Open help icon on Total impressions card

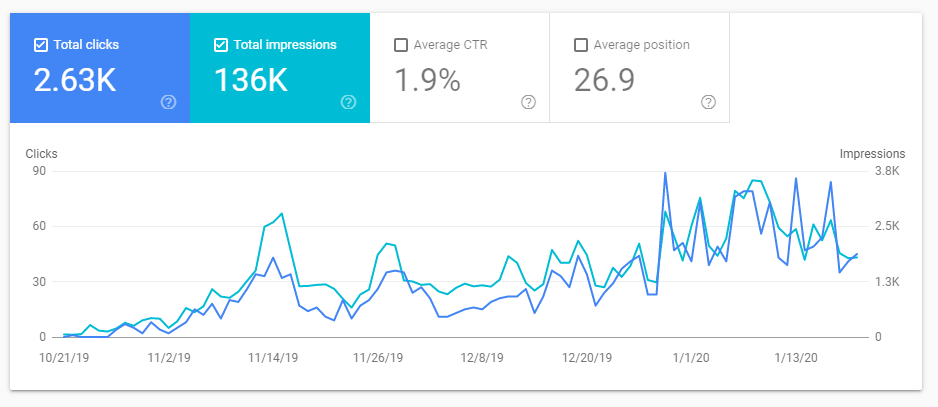pyautogui.click(x=348, y=102)
